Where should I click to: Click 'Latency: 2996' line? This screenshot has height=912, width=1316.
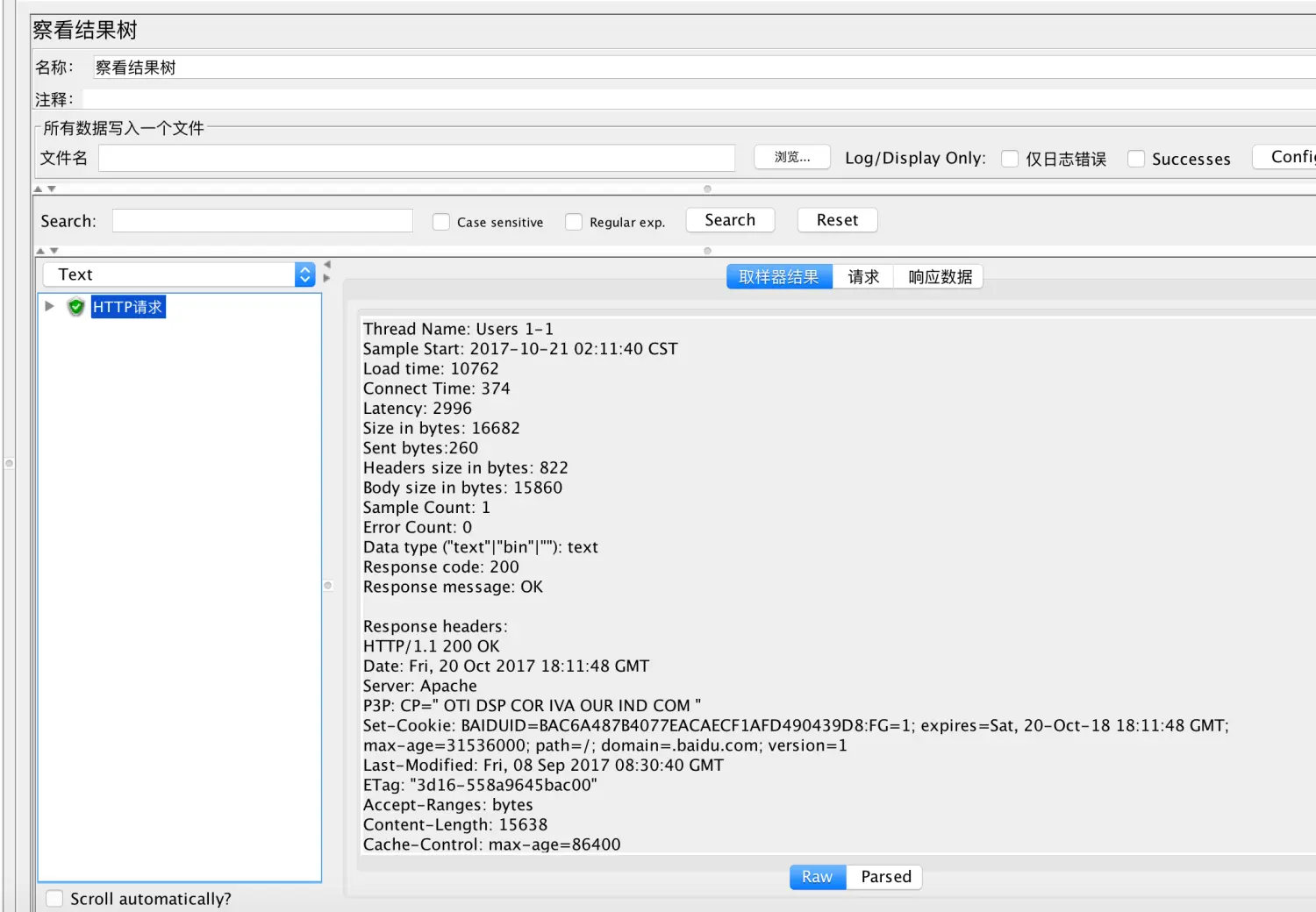click(x=418, y=409)
